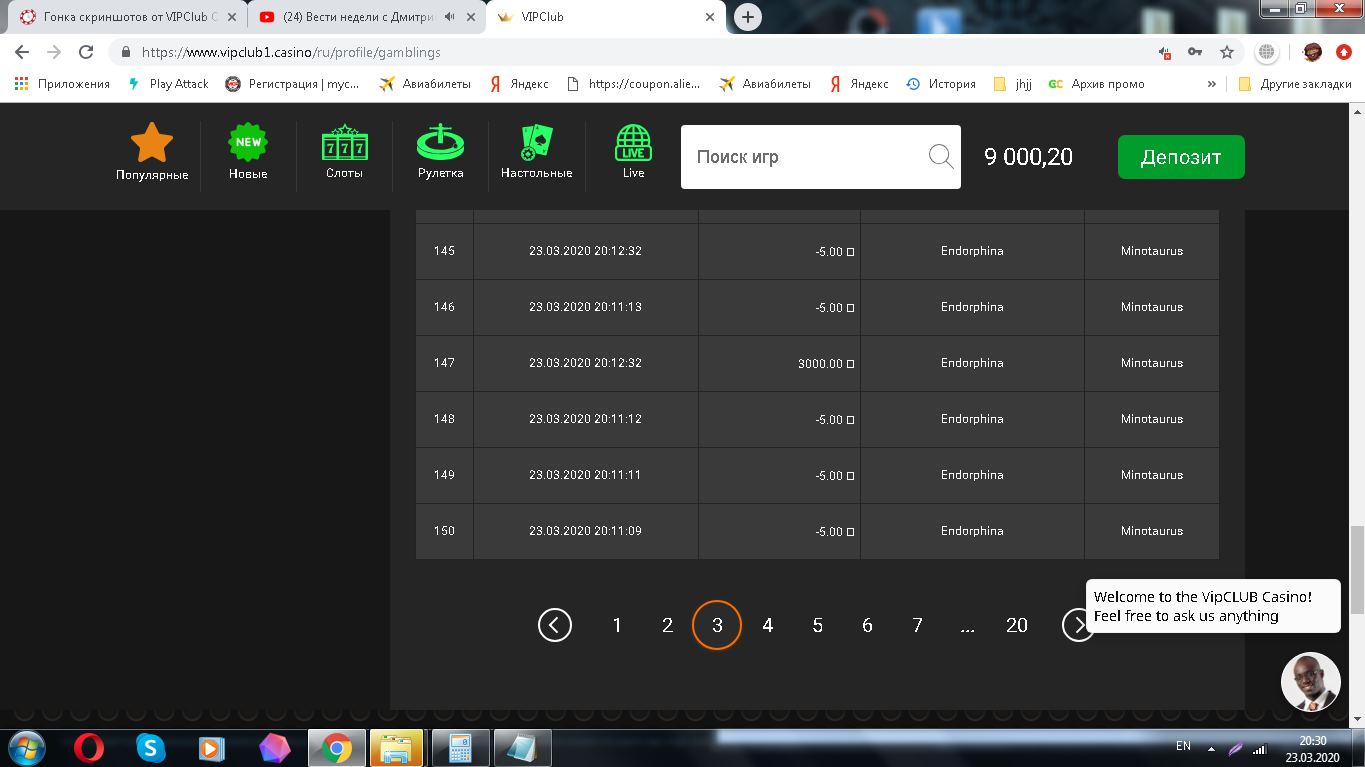The width and height of the screenshot is (1365, 767).
Task: Go to page 4 of history
Action: coord(767,625)
